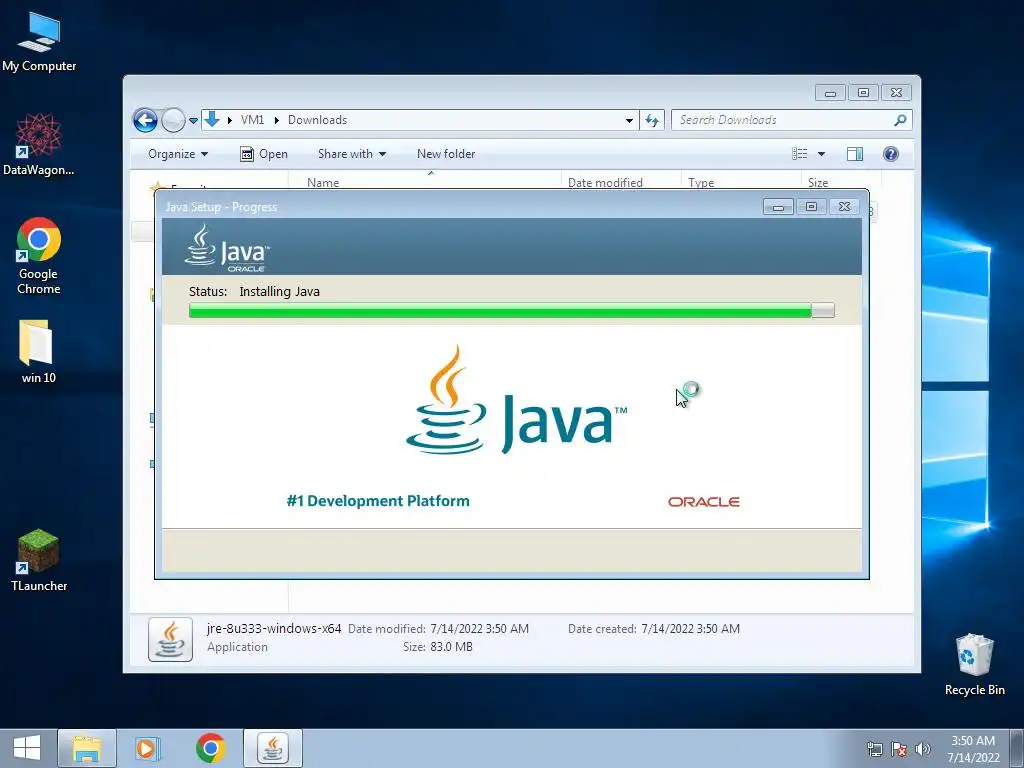Click jre-8u333-windows-x64 file name
Viewport: 1024px width, 768px height.
(x=274, y=629)
